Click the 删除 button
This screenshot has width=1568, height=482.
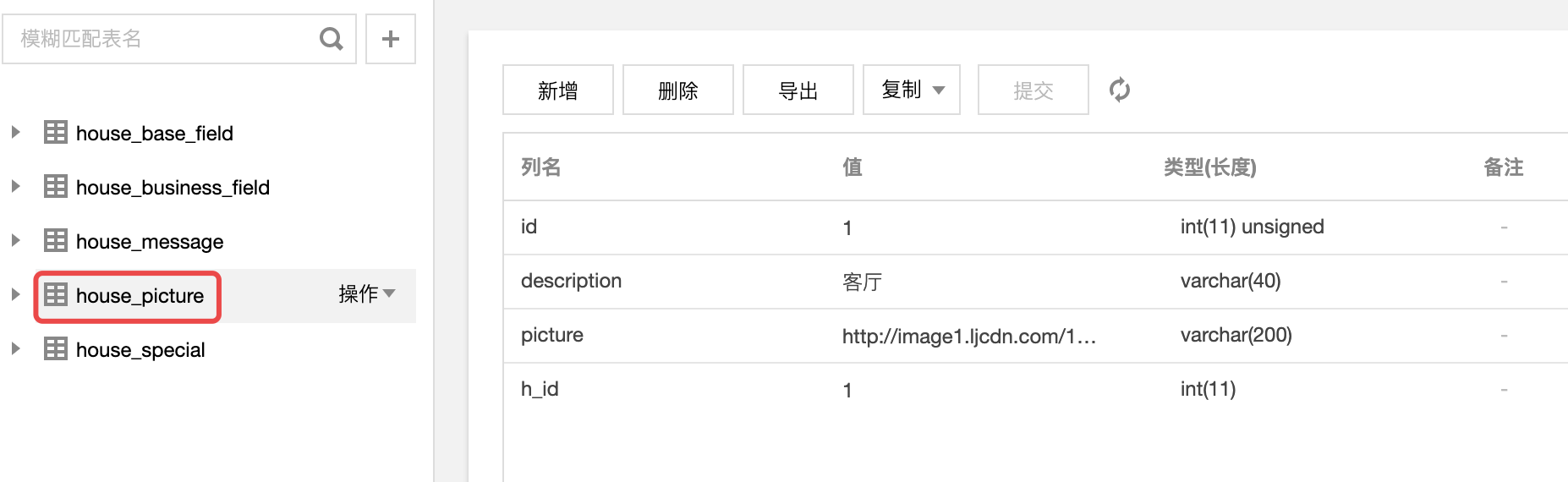tap(678, 90)
